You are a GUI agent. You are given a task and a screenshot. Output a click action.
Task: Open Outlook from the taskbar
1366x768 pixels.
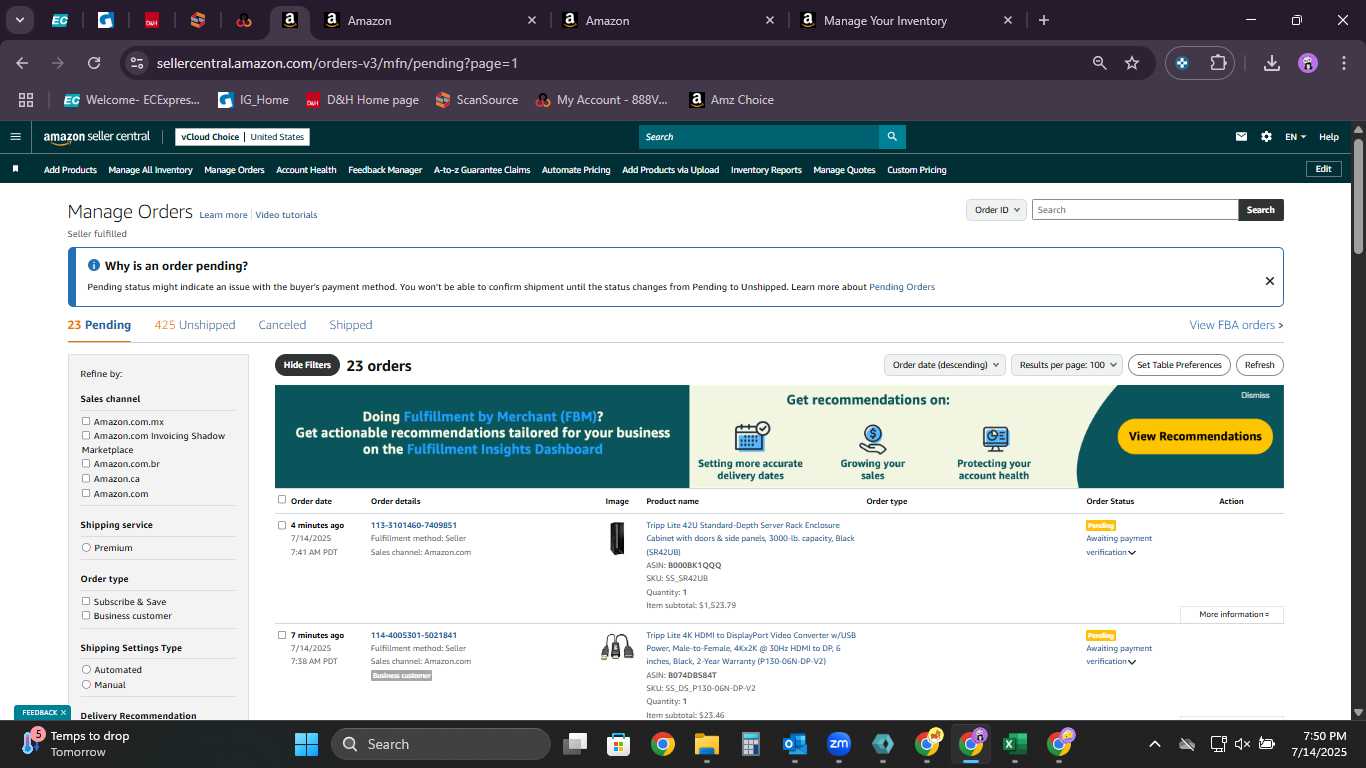[795, 744]
